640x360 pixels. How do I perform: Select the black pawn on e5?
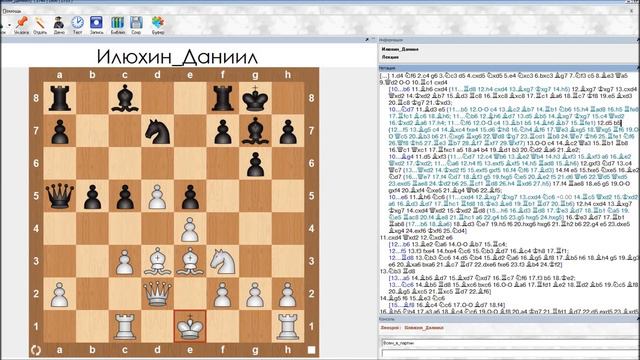pyautogui.click(x=190, y=196)
